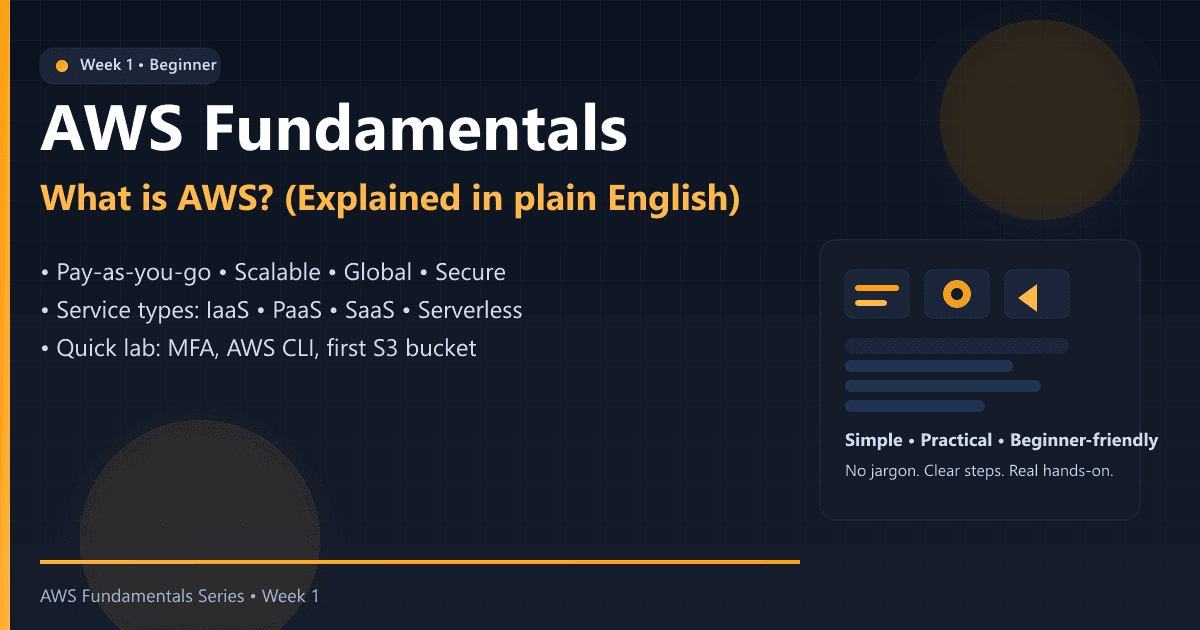Viewport: 1200px width, 630px height.
Task: Click the "AWS Fundamentals" main title
Action: pos(334,130)
